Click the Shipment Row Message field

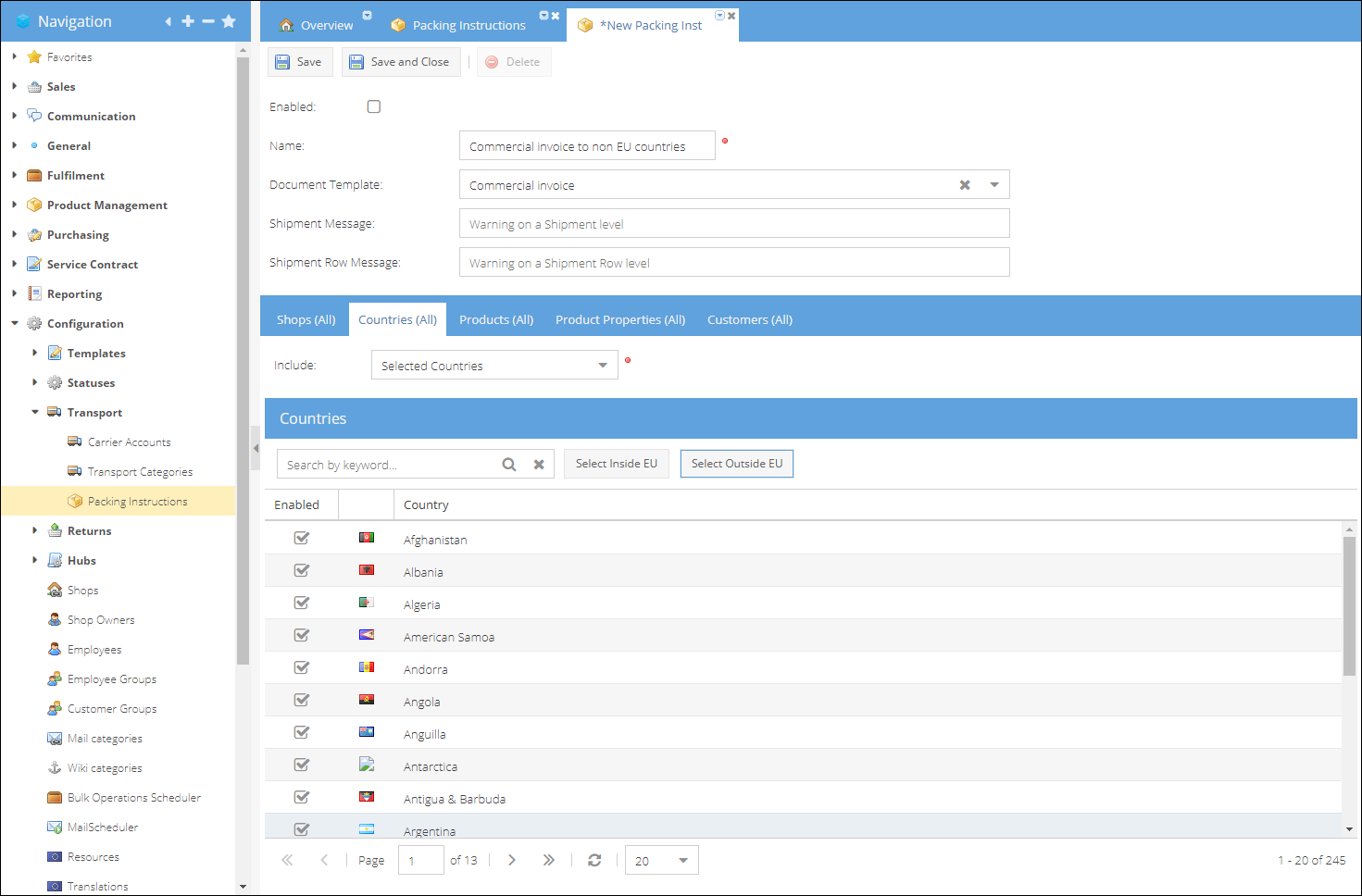point(734,263)
